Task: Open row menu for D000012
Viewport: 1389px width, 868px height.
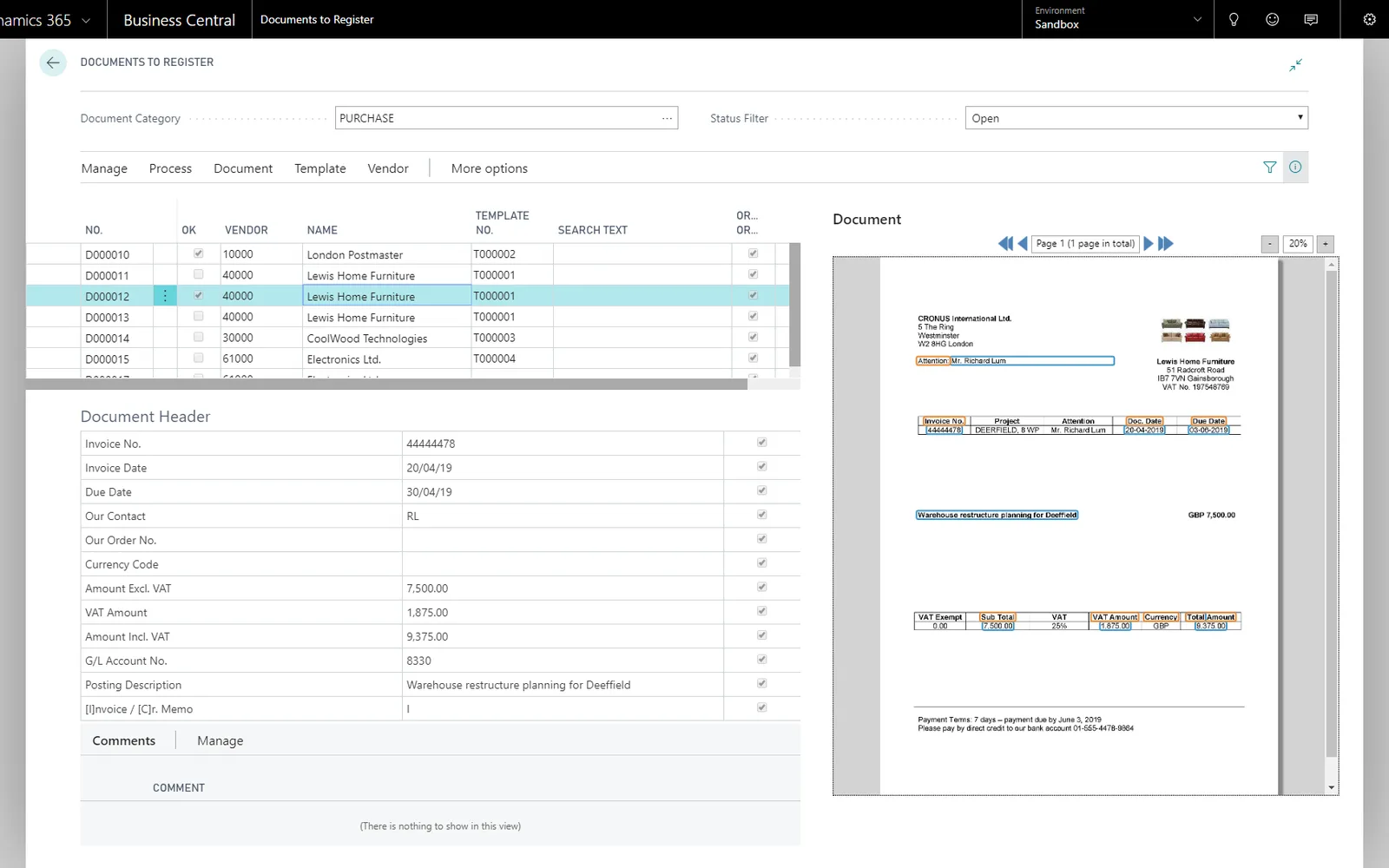Action: coord(165,296)
